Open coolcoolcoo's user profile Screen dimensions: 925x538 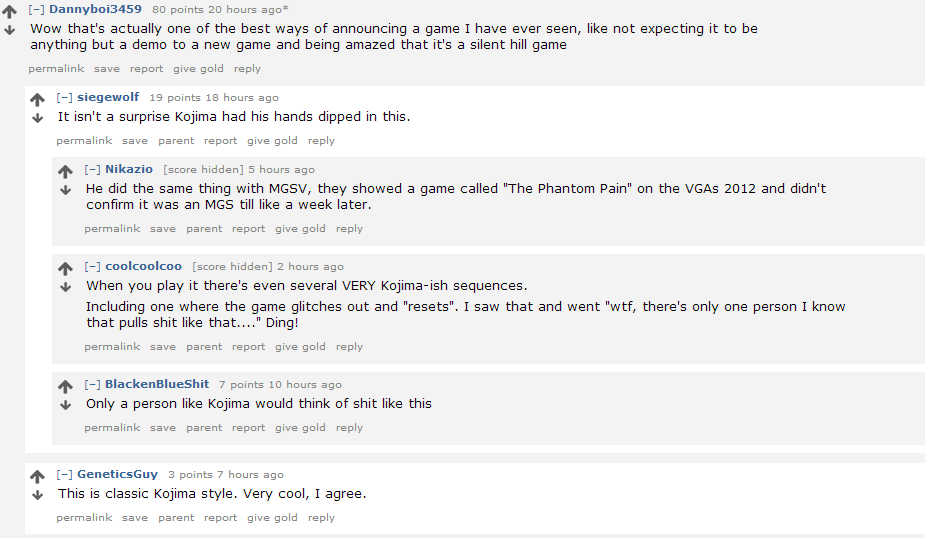click(143, 266)
